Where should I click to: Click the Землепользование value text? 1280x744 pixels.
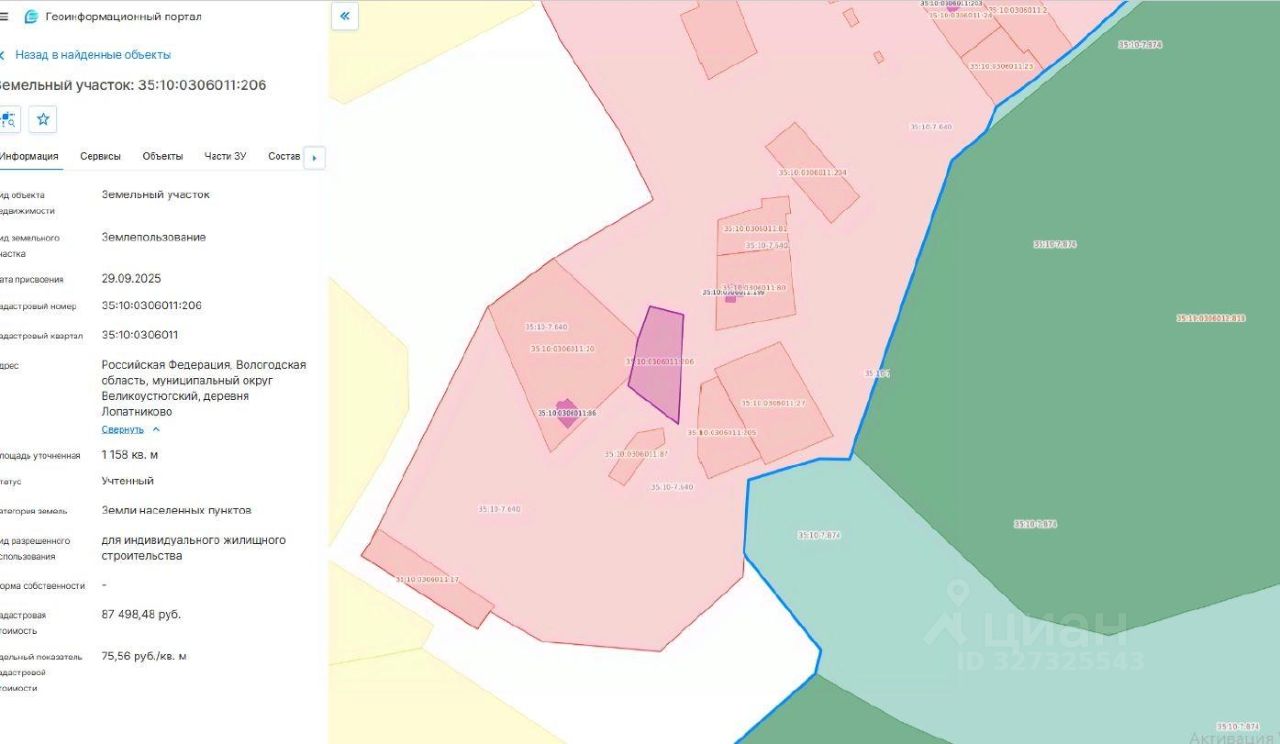[x=154, y=237]
